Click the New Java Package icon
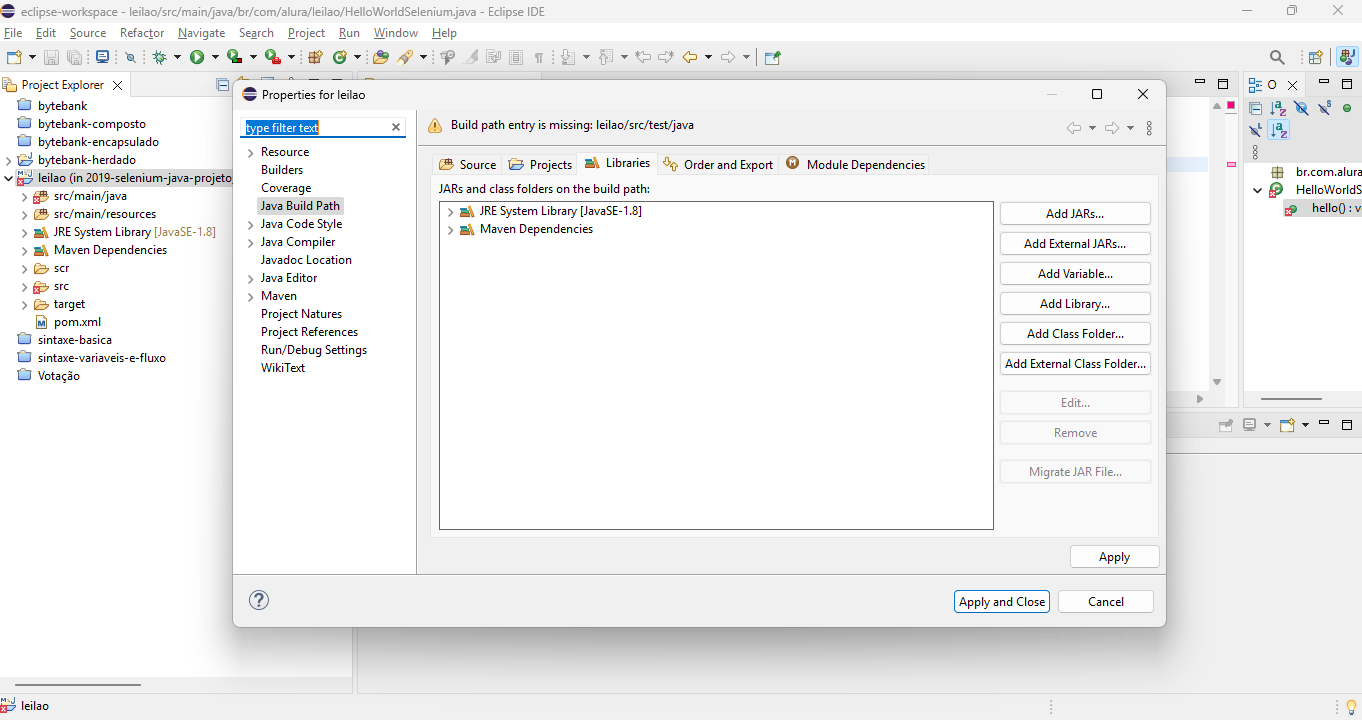 point(315,57)
